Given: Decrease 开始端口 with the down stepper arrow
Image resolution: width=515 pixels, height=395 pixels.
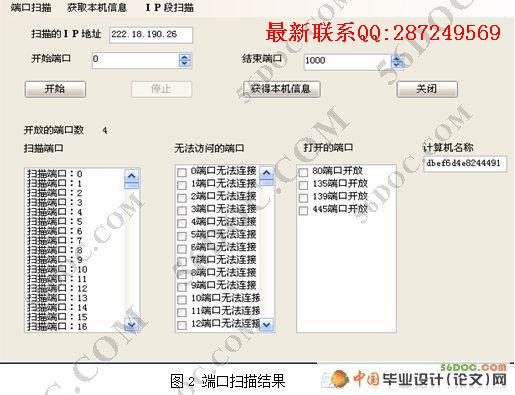Looking at the screenshot, I should click(x=185, y=64).
